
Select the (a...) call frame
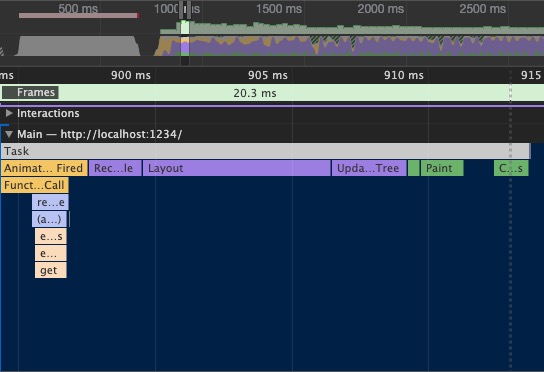point(50,219)
